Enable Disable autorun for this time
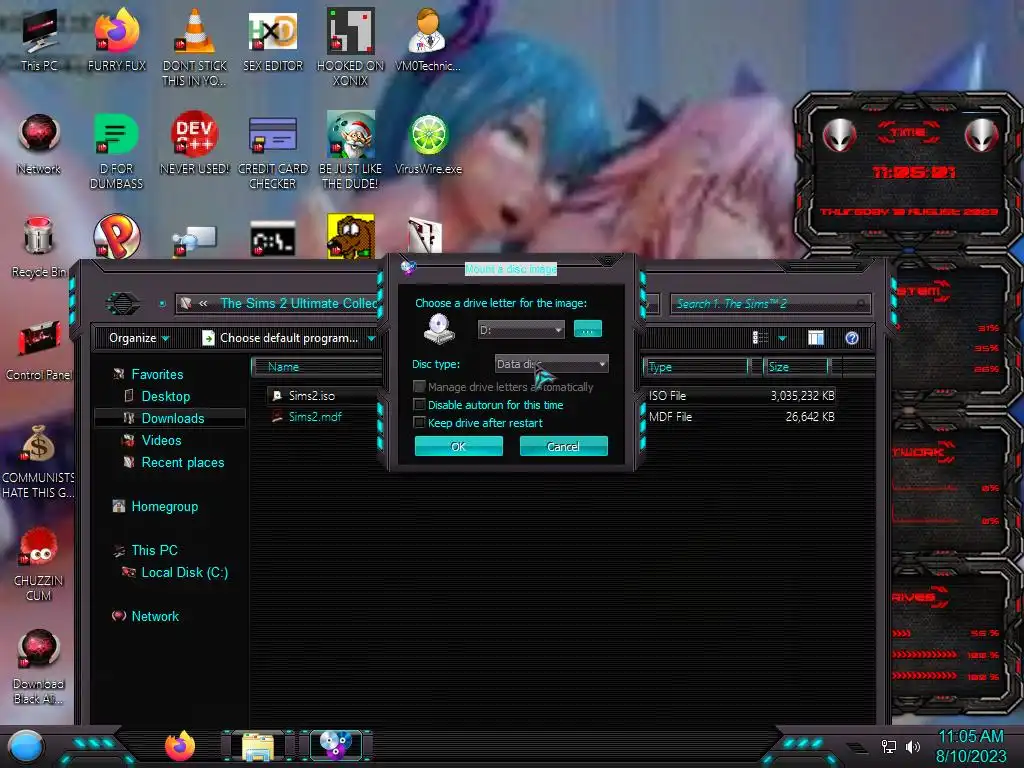 click(x=419, y=405)
